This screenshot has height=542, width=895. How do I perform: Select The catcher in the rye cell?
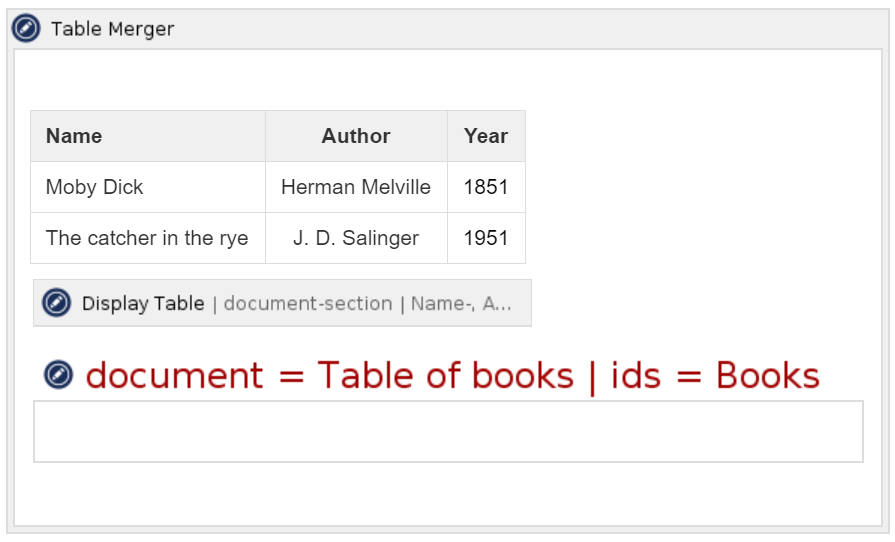pos(147,238)
